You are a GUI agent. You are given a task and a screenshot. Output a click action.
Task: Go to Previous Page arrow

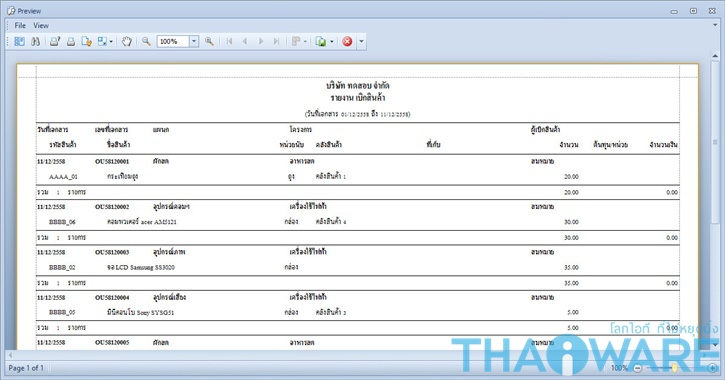tap(245, 42)
